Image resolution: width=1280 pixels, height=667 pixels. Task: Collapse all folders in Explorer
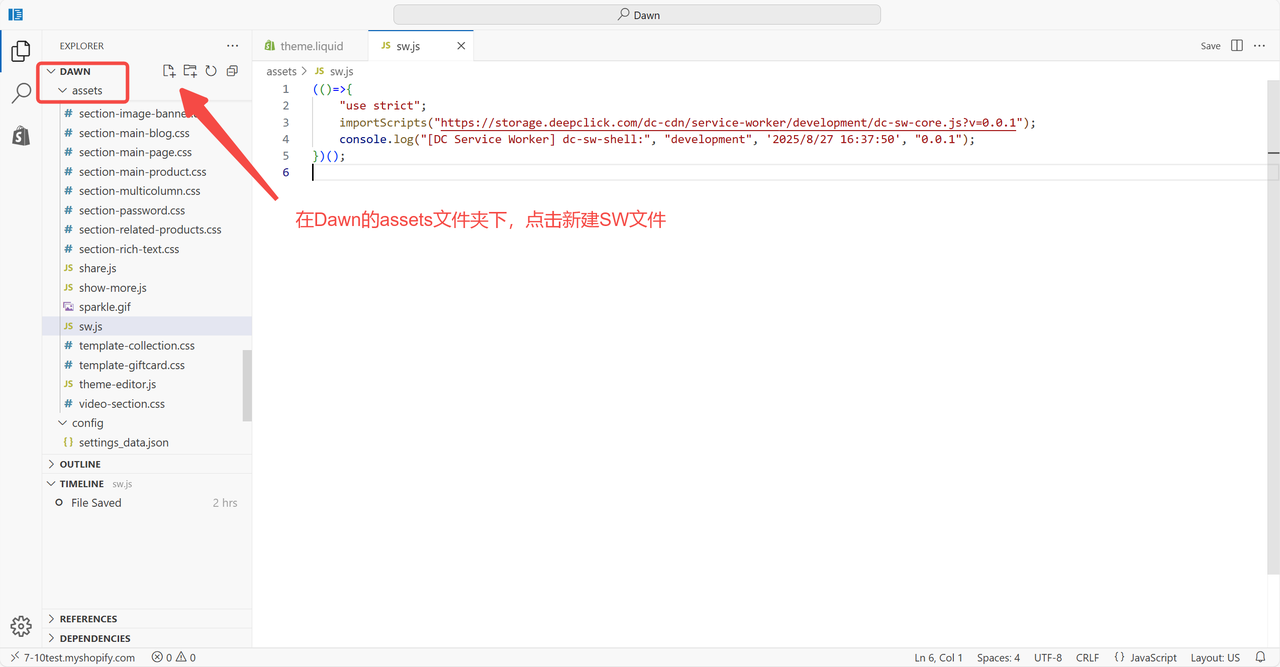tap(232, 71)
